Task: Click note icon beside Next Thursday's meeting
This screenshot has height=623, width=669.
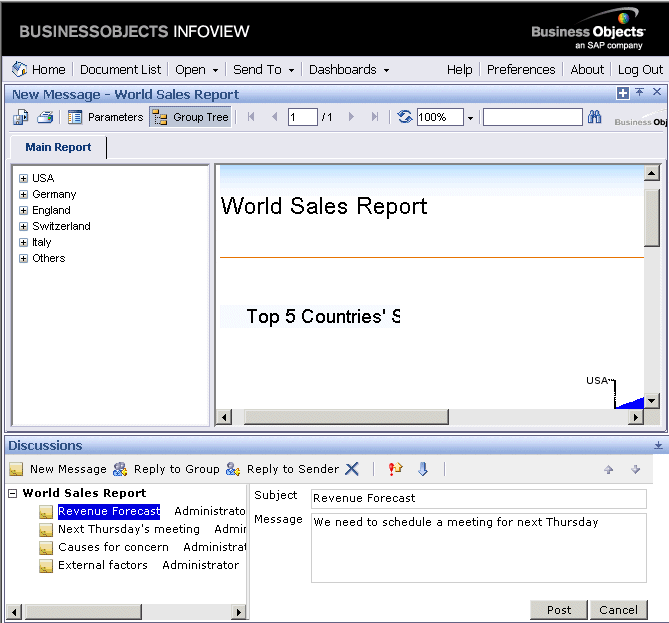Action: [x=46, y=530]
